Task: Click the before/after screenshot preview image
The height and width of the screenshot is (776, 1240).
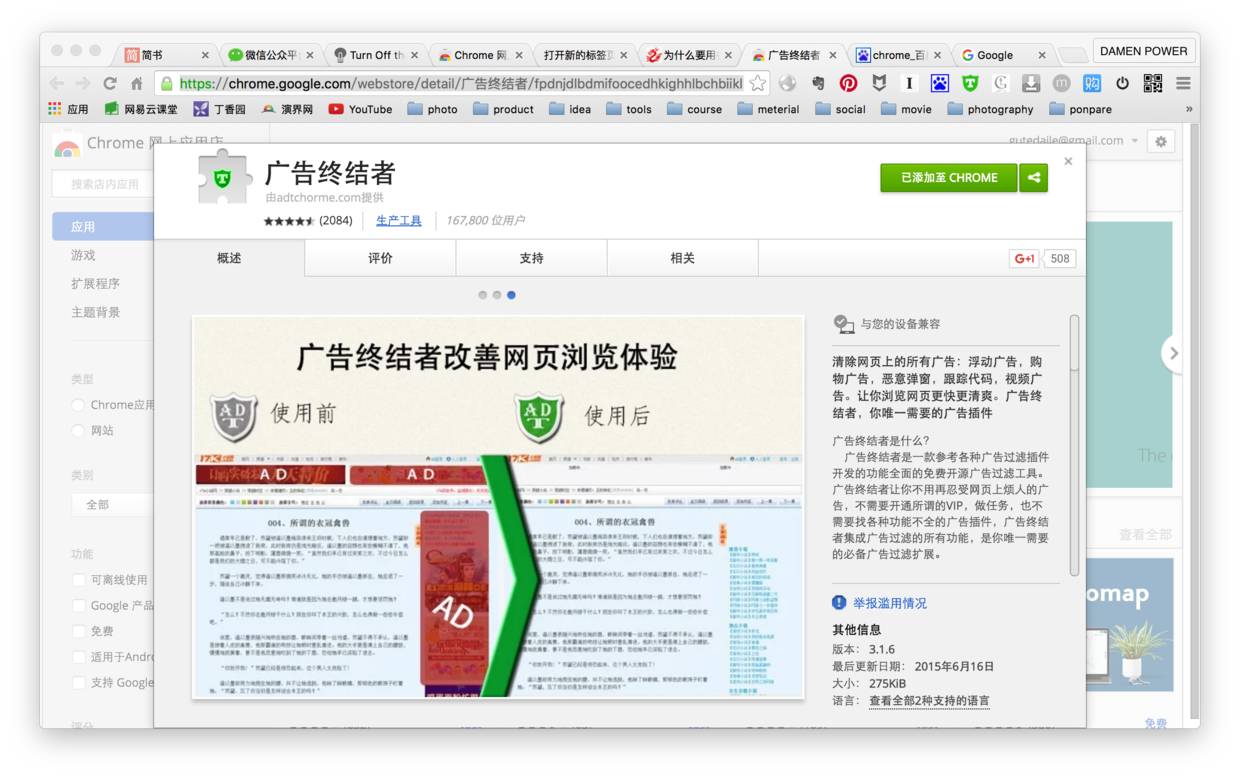Action: [498, 507]
